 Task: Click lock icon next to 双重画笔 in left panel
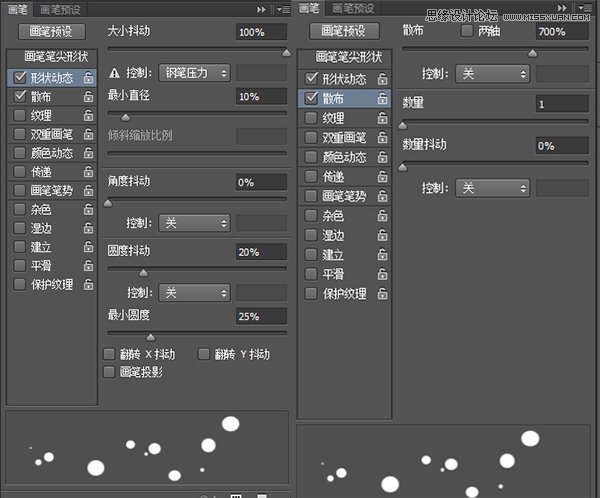click(x=88, y=134)
